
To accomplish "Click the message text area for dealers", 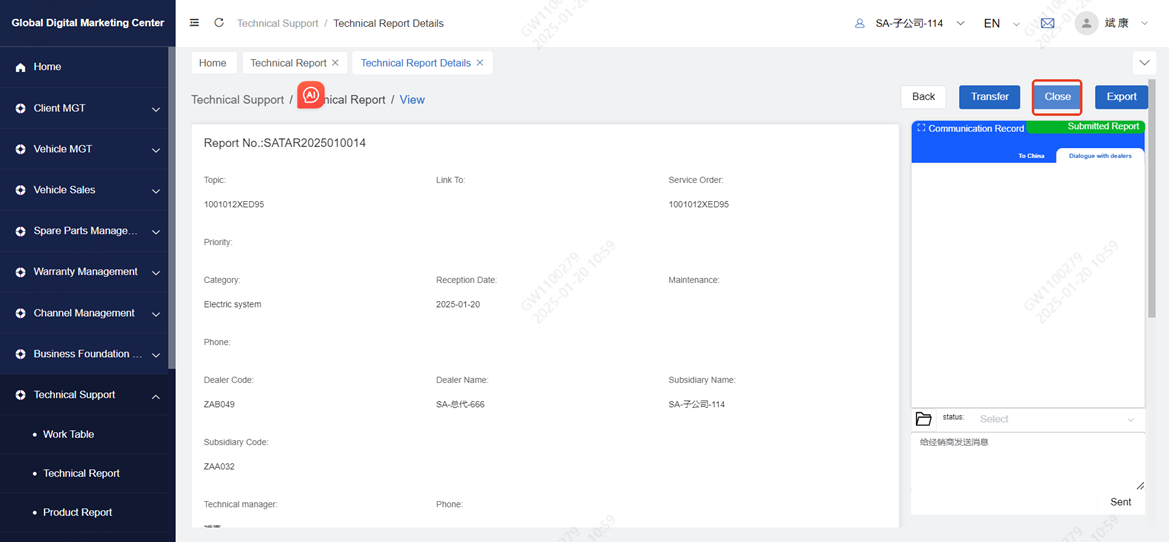I will point(1027,460).
